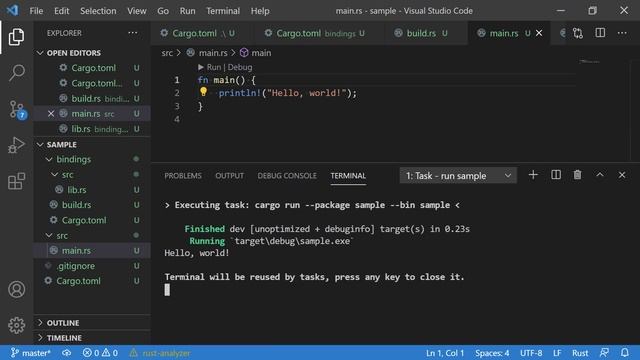Click rust-analyzer status item

160,353
